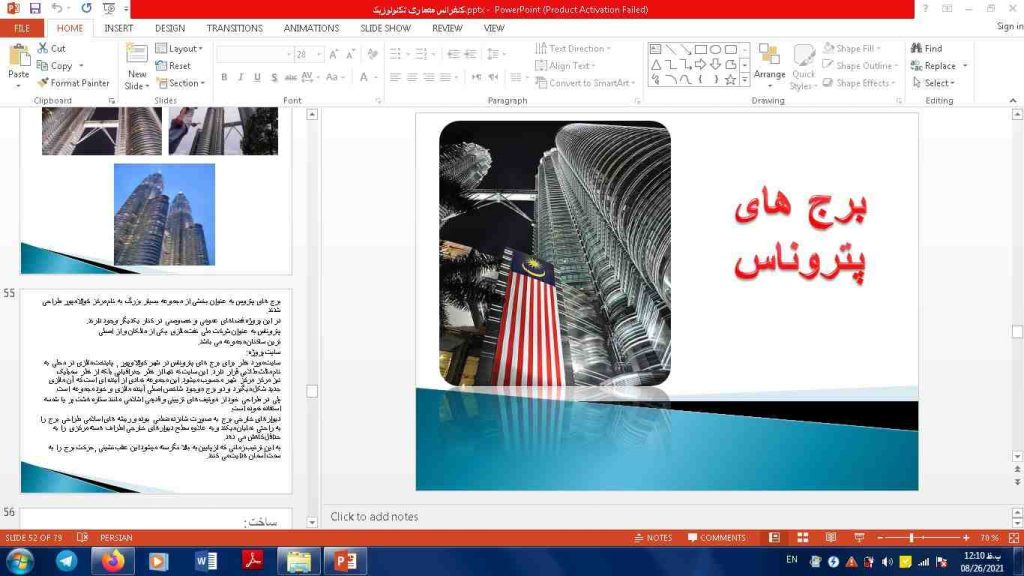Viewport: 1024px width, 576px height.
Task: Switch to Reading view icon
Action: 831,537
